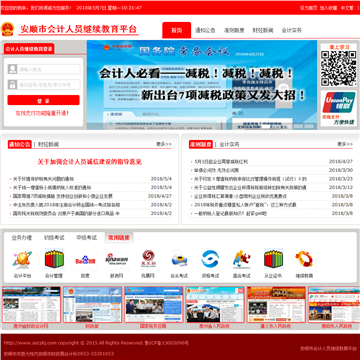Click the 中文繁 language link in the top bar
This screenshot has height=360, width=360.
[347, 8]
